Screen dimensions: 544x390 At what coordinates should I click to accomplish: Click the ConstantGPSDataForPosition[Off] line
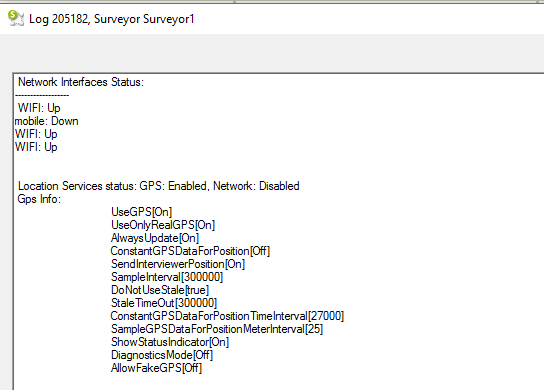point(190,251)
